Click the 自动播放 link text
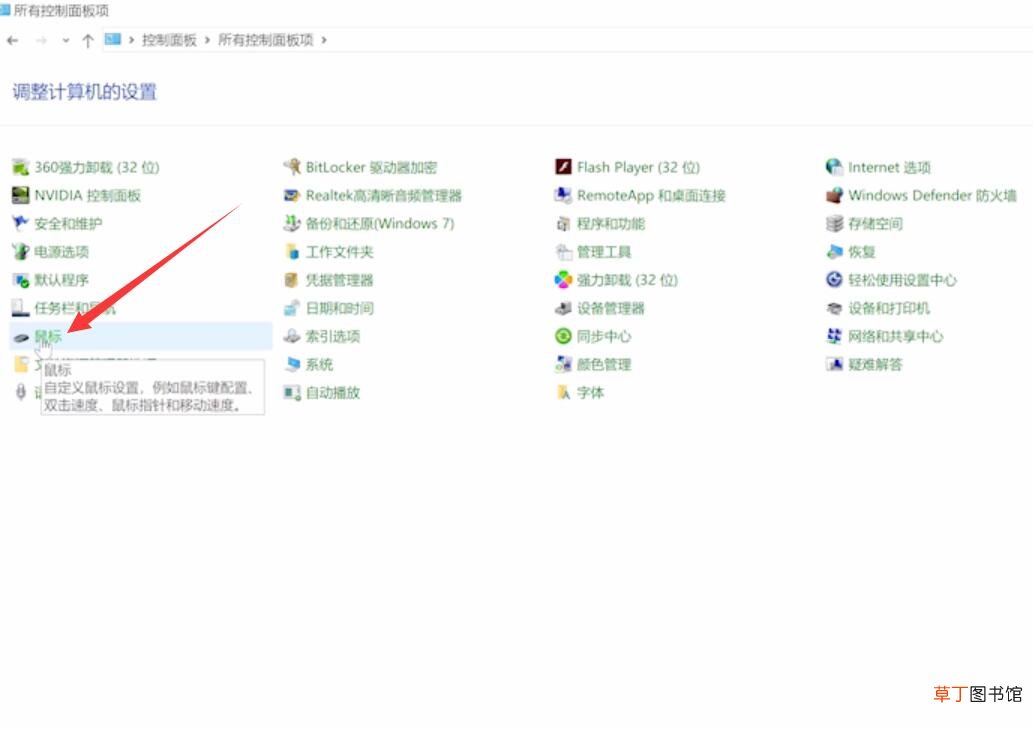Screen dimensions: 1033x729 333,393
